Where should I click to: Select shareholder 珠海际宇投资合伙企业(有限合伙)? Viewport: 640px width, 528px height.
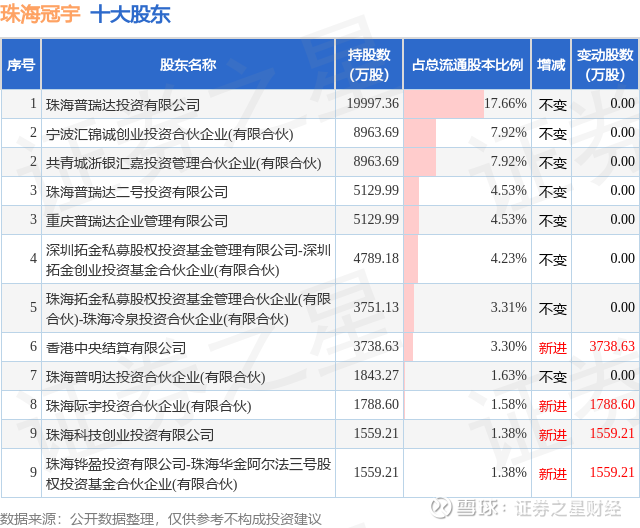(x=149, y=406)
